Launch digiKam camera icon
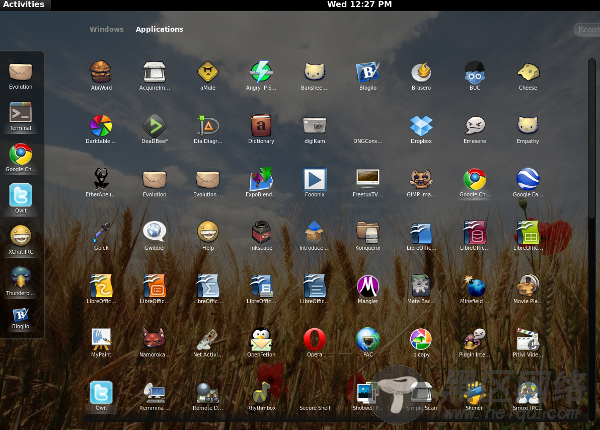 point(314,129)
